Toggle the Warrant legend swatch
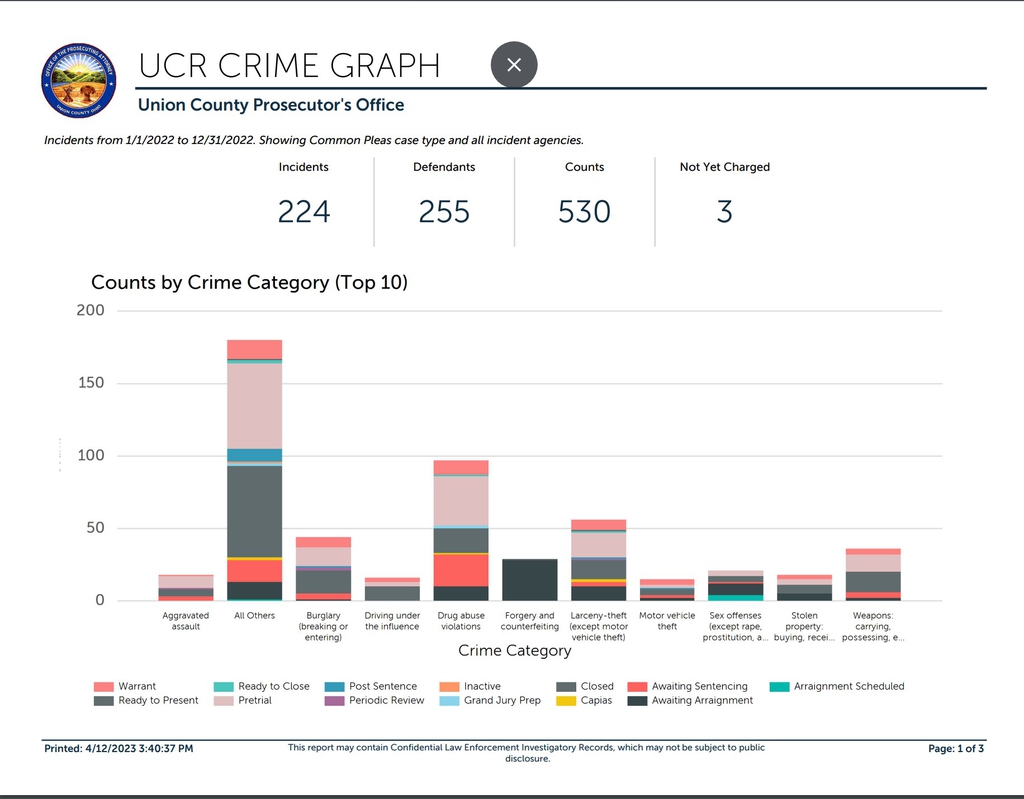This screenshot has height=799, width=1024. [x=104, y=687]
